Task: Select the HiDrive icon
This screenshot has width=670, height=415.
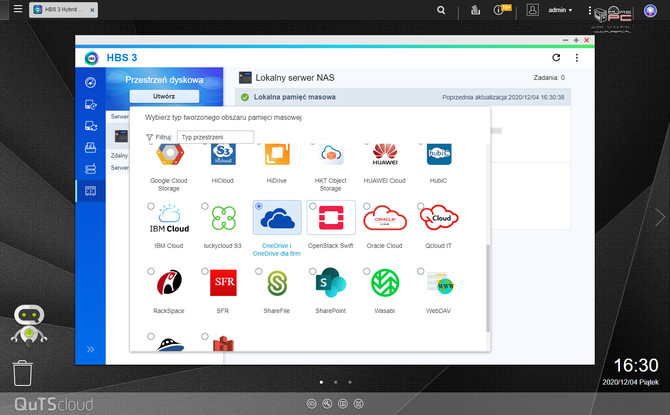Action: click(x=277, y=155)
